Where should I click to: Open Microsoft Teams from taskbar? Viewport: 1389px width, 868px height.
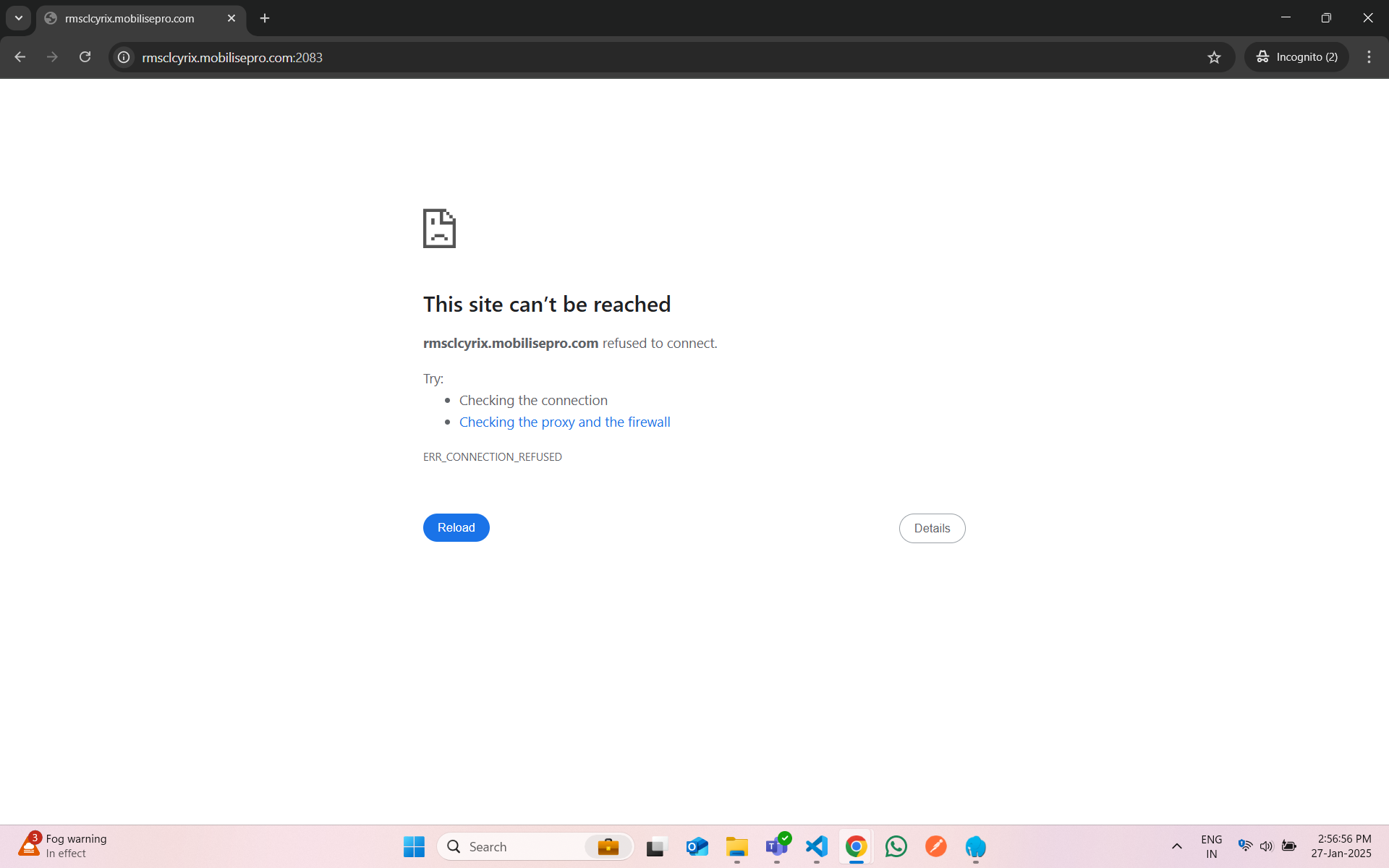point(776,846)
